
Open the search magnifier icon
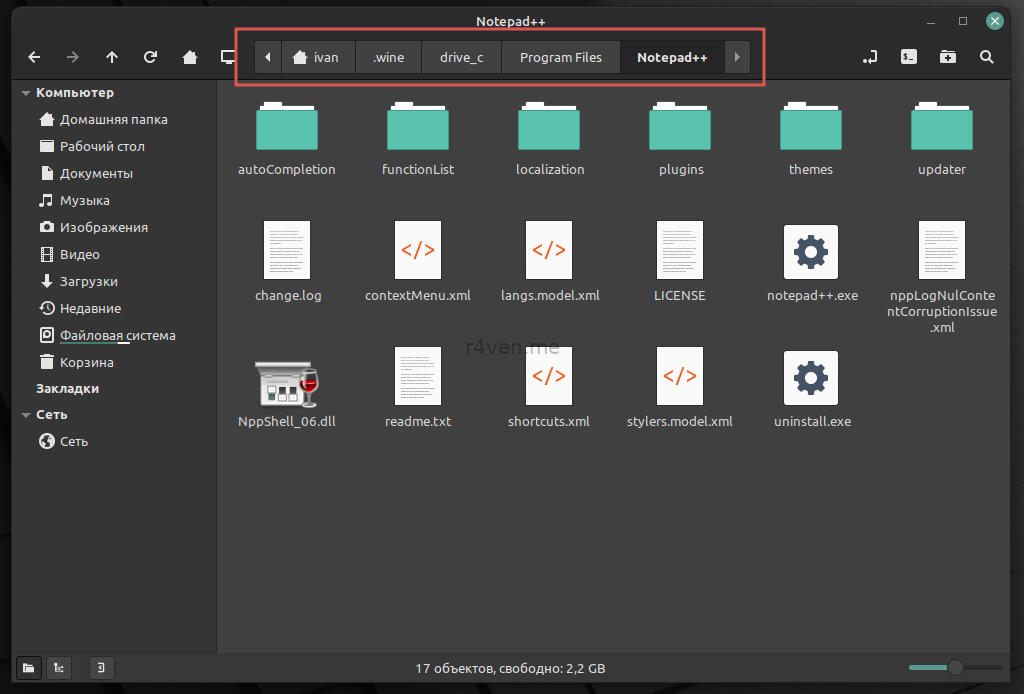pos(986,57)
